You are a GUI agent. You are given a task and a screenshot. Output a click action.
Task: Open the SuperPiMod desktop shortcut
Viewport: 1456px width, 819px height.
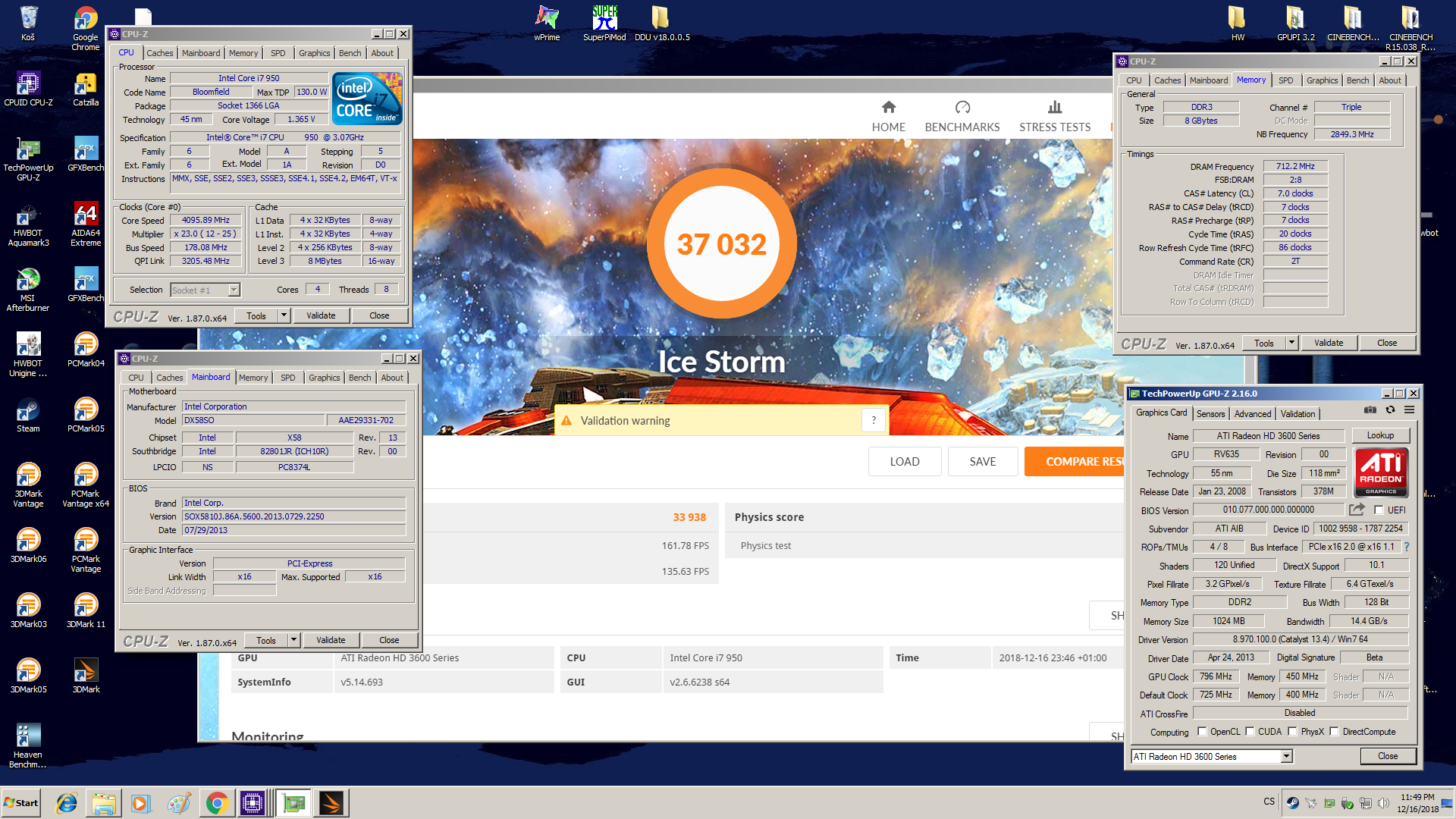click(x=604, y=22)
